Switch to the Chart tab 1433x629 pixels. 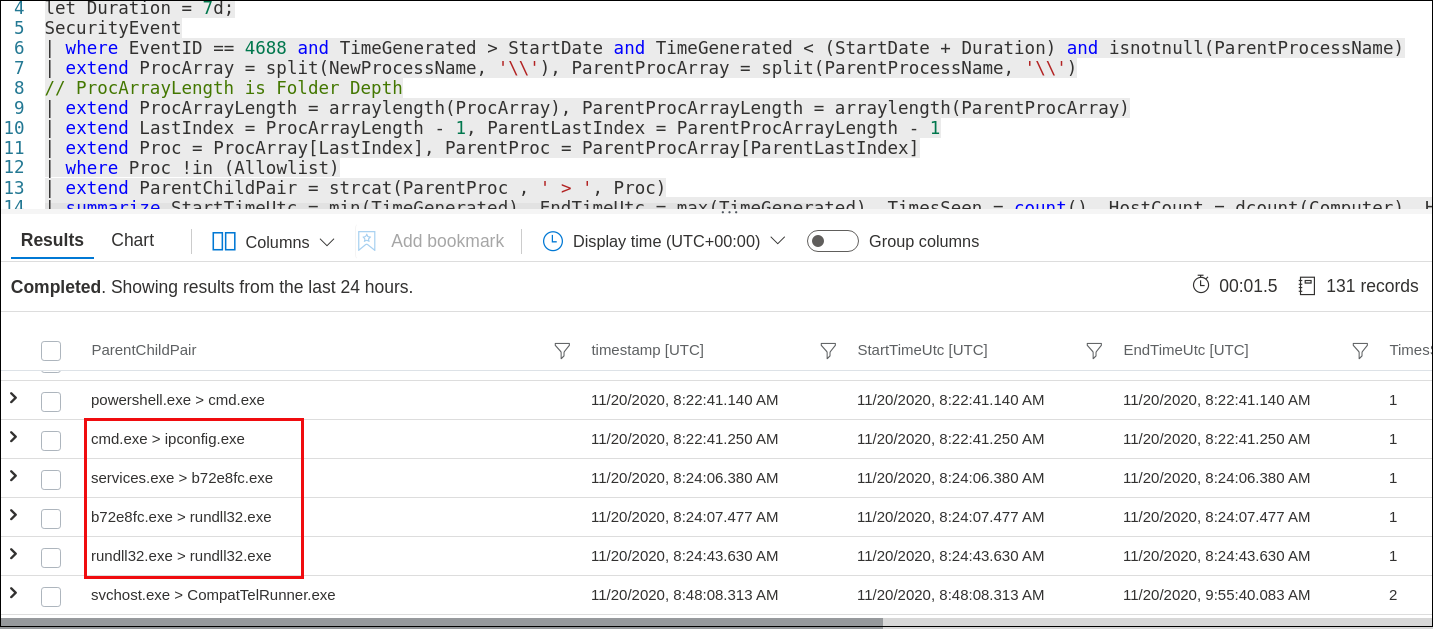(132, 240)
